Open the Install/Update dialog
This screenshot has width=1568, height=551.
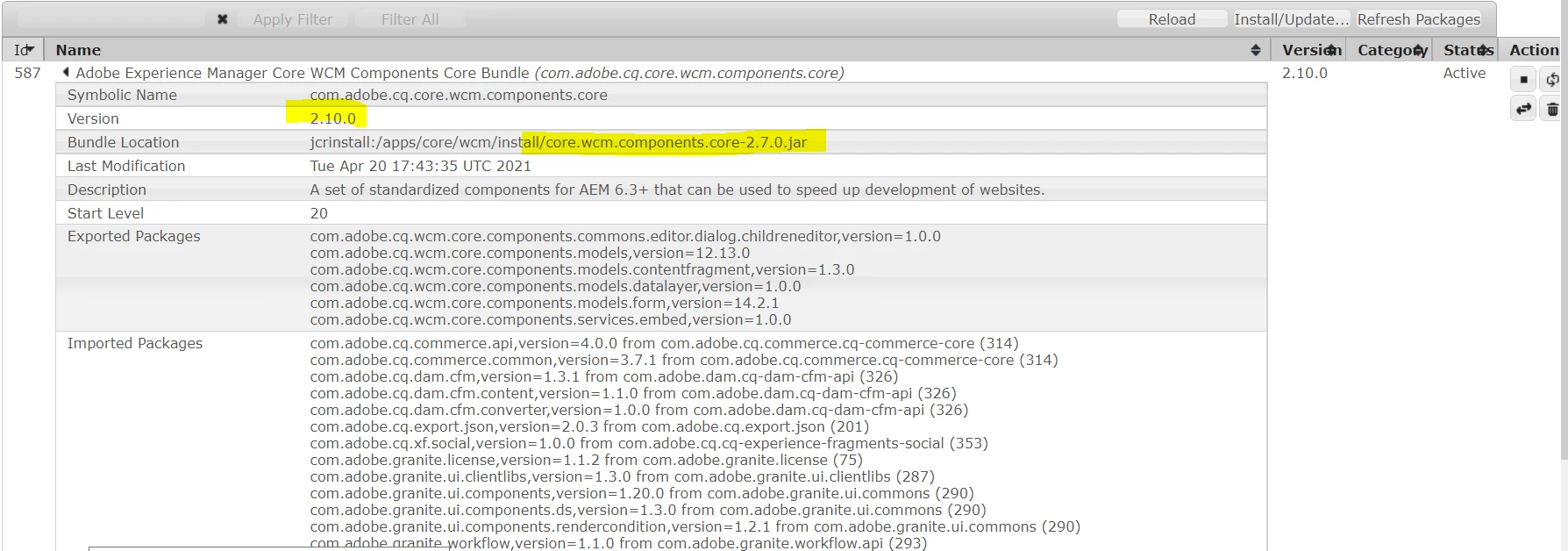pos(1291,19)
